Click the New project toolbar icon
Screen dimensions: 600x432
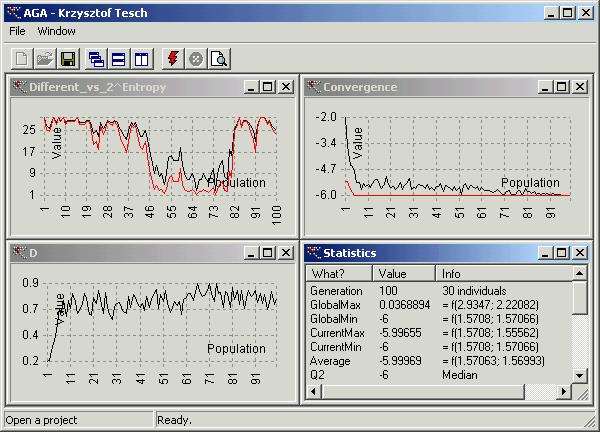tap(22, 59)
